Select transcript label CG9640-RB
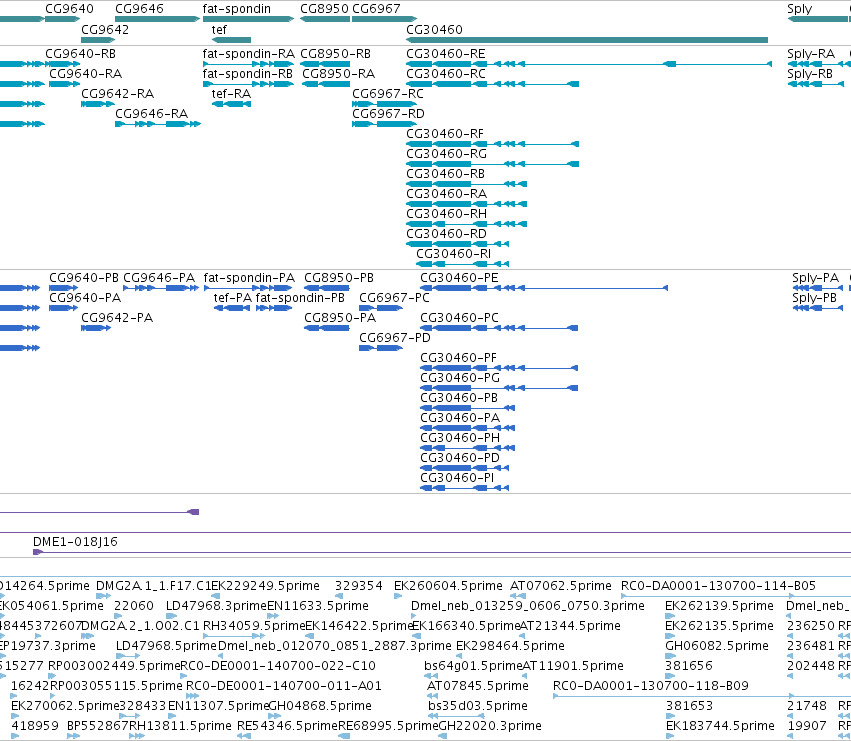Image resolution: width=851 pixels, height=741 pixels. 80,54
